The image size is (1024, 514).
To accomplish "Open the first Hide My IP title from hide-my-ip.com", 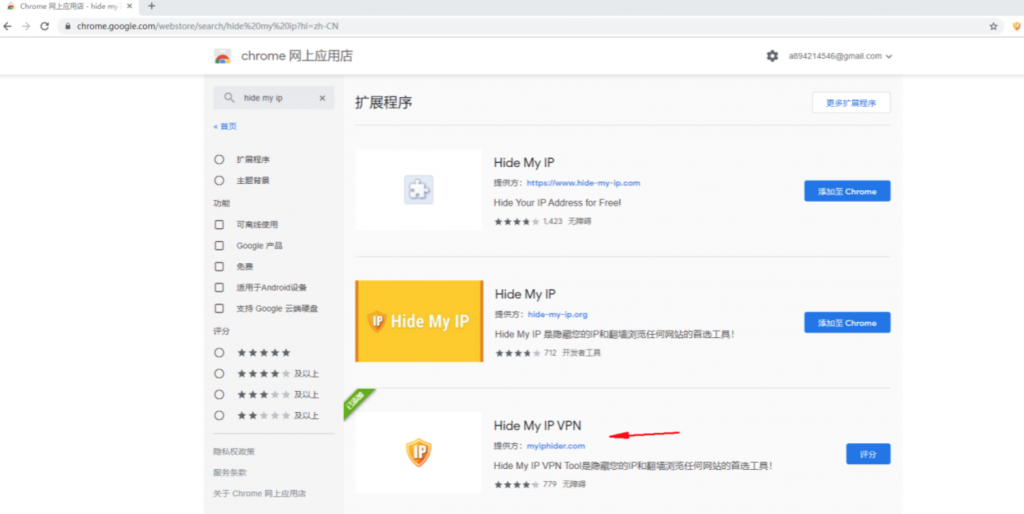I will (x=524, y=163).
